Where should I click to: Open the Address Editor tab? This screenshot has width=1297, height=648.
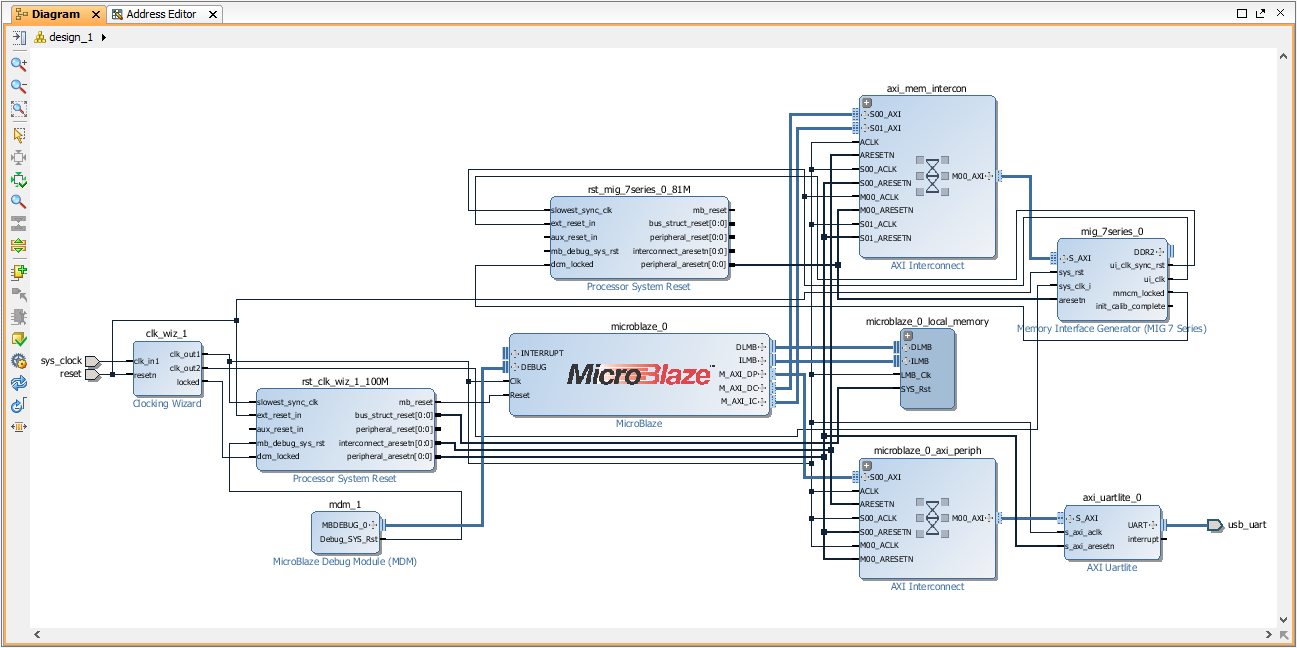pyautogui.click(x=161, y=14)
